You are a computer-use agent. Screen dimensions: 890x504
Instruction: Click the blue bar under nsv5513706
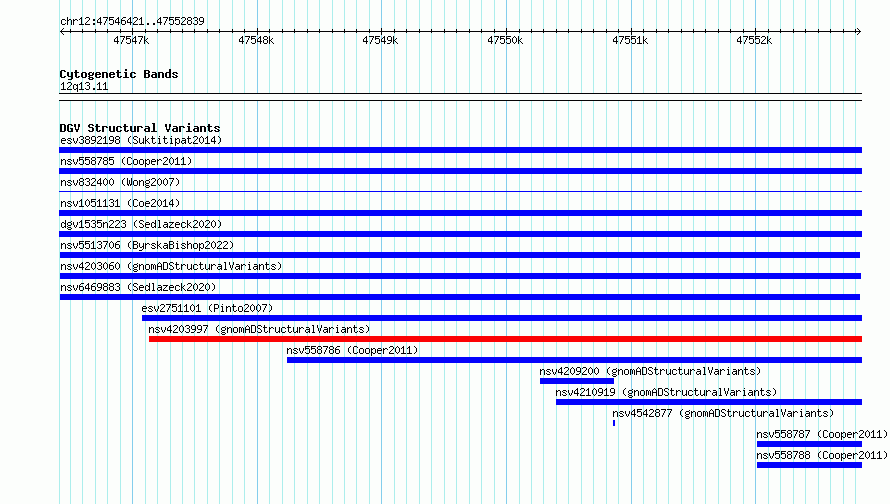[460, 255]
